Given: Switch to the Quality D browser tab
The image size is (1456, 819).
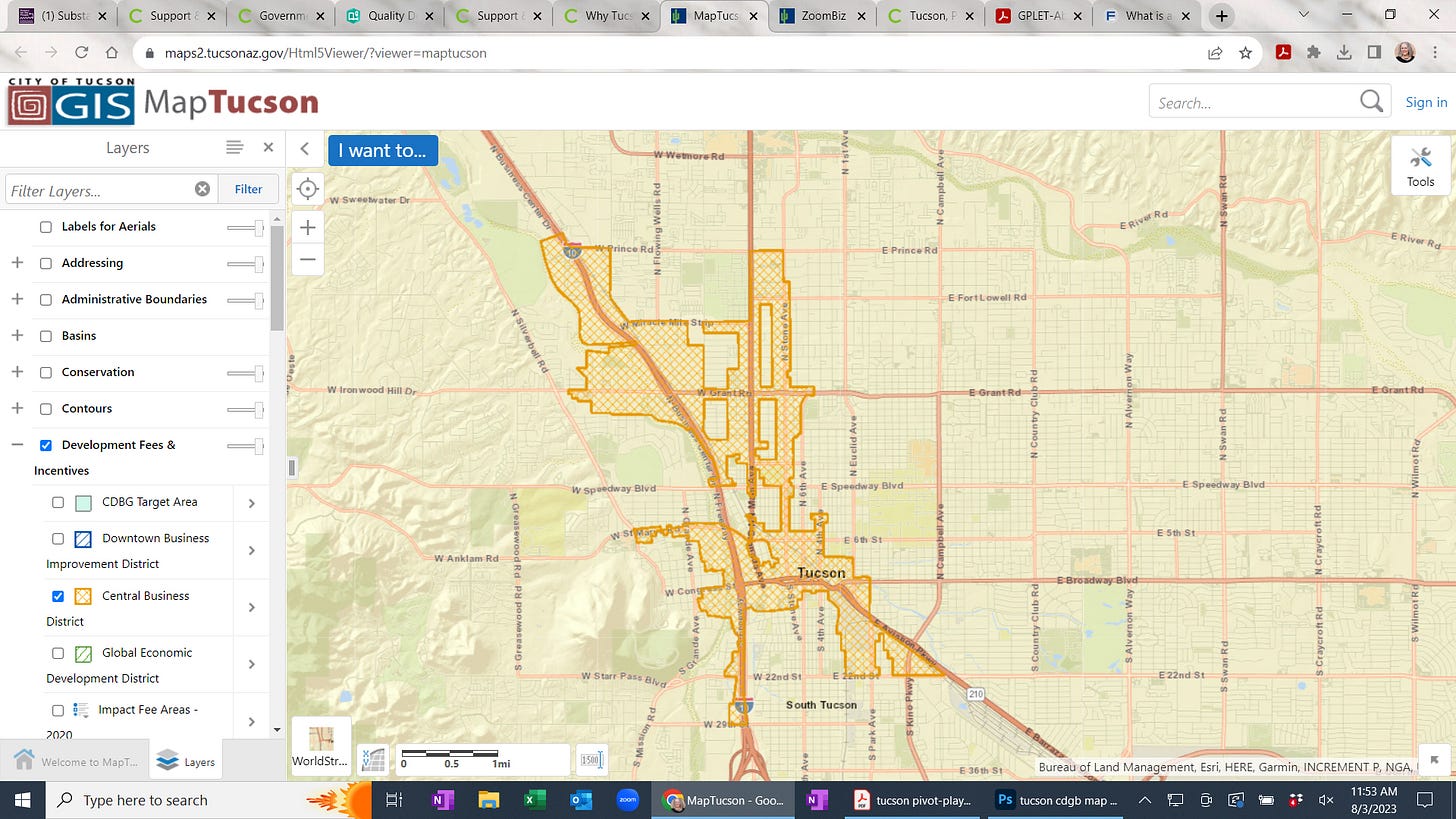Looking at the screenshot, I should point(388,16).
